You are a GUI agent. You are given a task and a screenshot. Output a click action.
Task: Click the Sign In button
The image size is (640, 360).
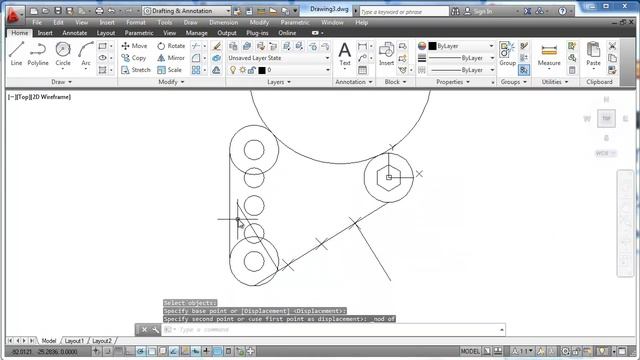478,11
